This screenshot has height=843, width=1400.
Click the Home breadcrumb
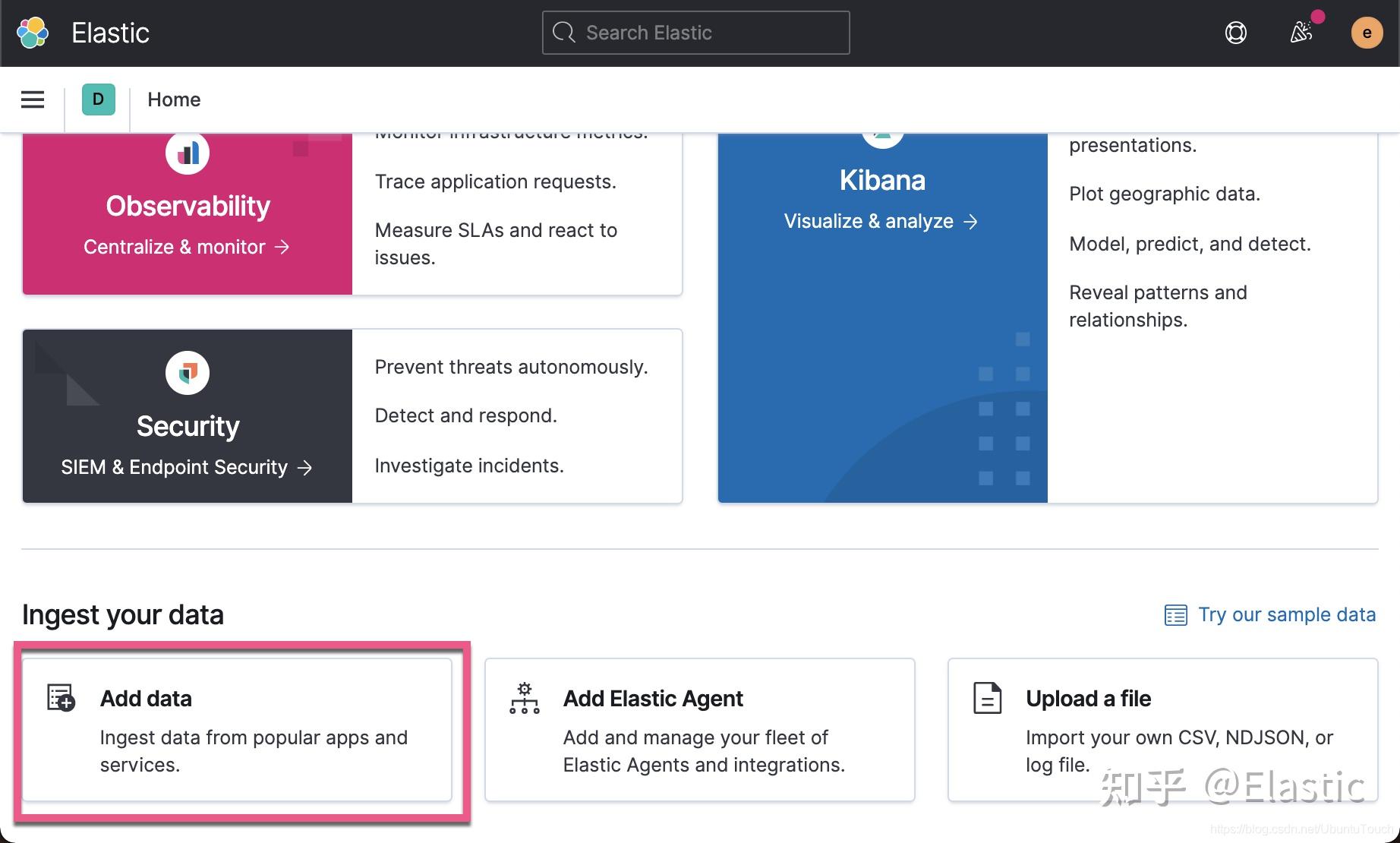click(174, 99)
